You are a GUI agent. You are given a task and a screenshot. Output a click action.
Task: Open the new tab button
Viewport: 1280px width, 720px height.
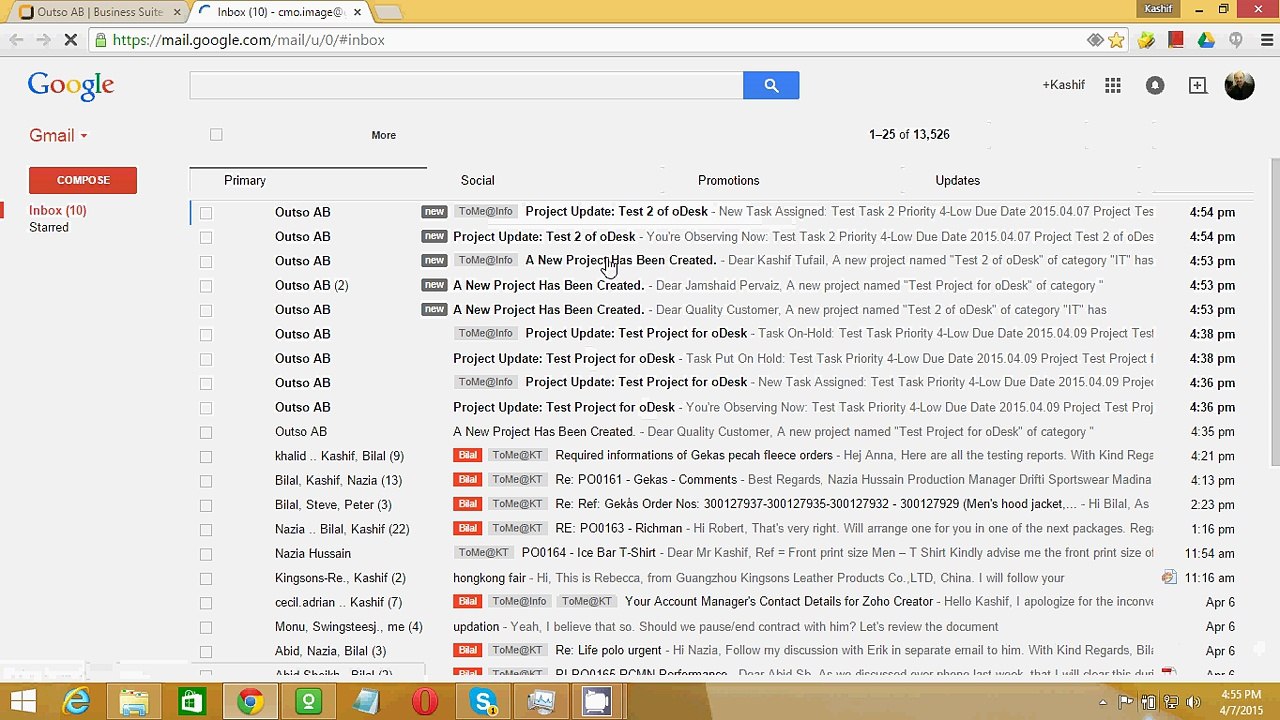pyautogui.click(x=387, y=12)
